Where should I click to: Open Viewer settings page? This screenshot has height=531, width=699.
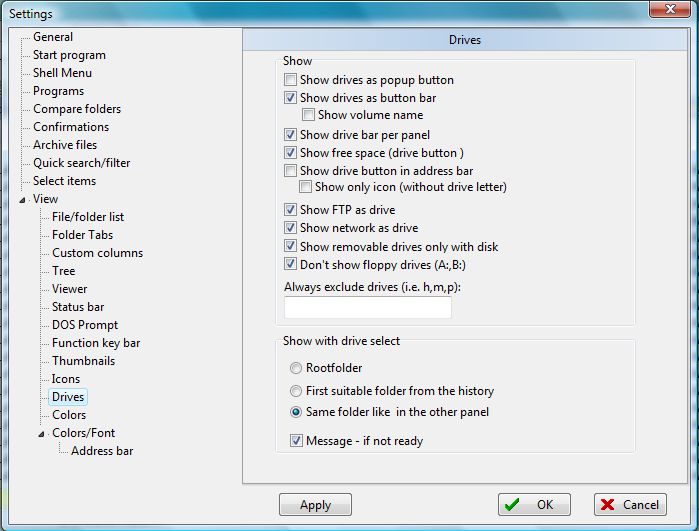(x=69, y=289)
